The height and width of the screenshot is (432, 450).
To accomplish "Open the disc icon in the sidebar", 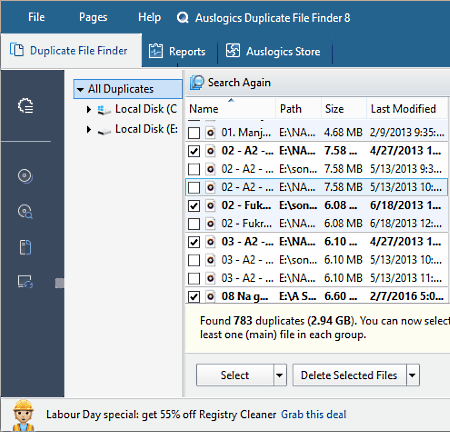I will (25, 176).
